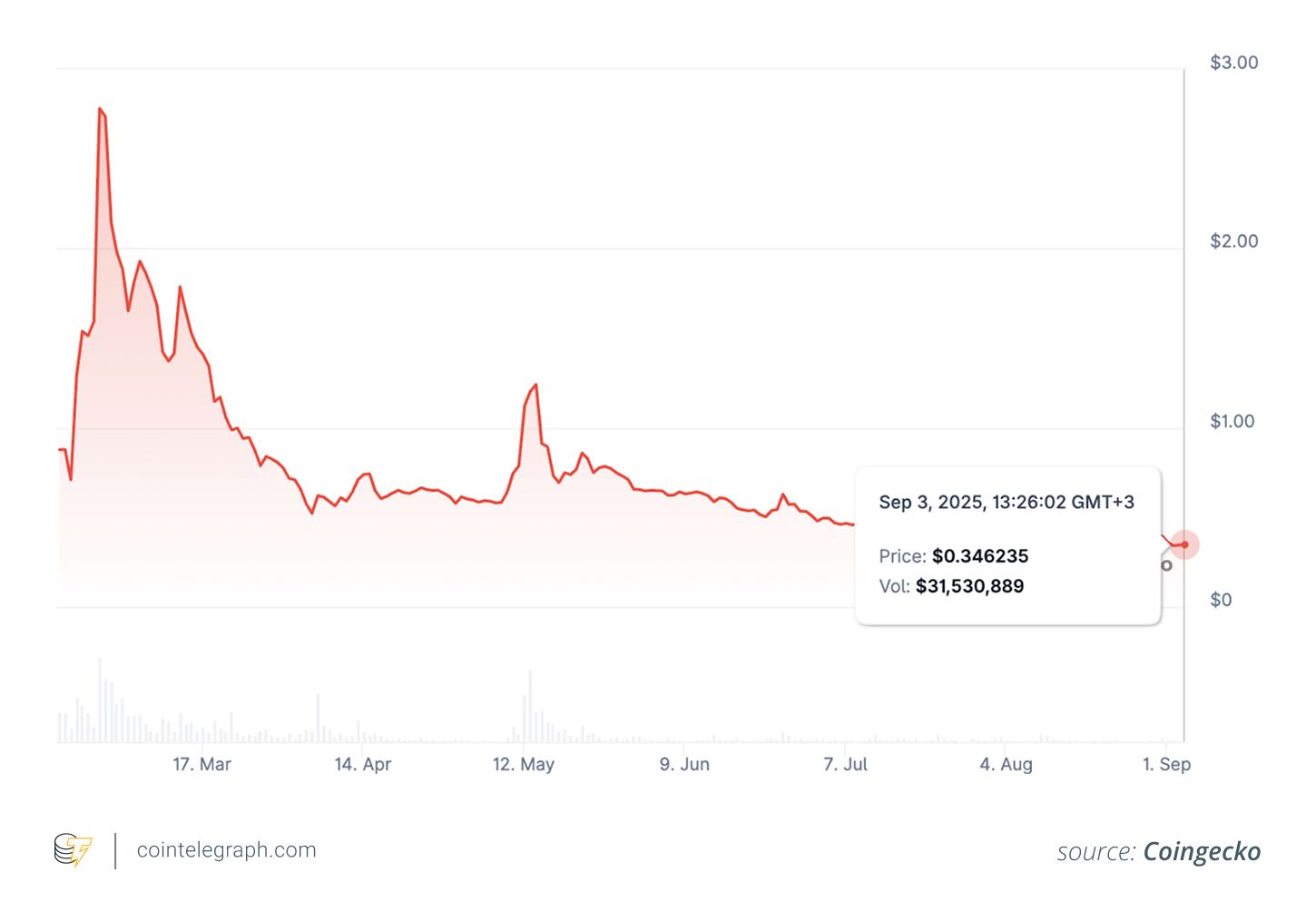Screen dimensions: 1316x921
Task: Click the Price $0.346235 value in tooltip
Action: click(x=980, y=556)
